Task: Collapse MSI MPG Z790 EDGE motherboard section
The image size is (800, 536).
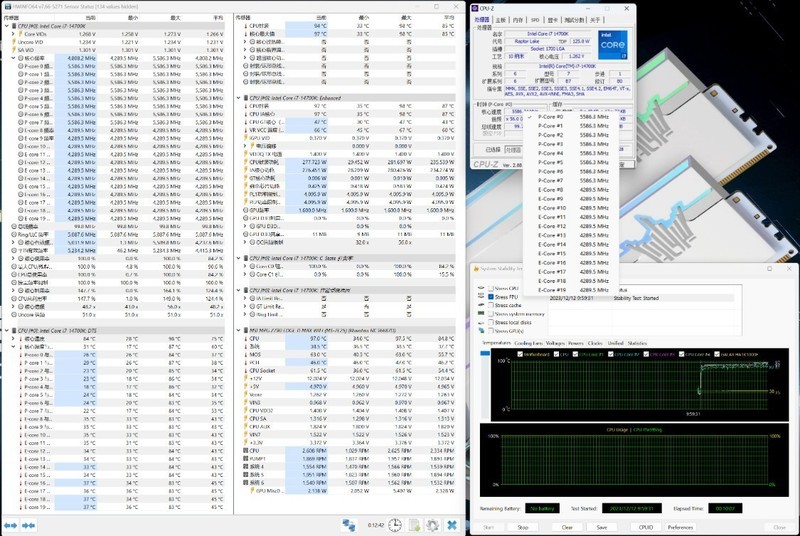Action: click(x=239, y=330)
